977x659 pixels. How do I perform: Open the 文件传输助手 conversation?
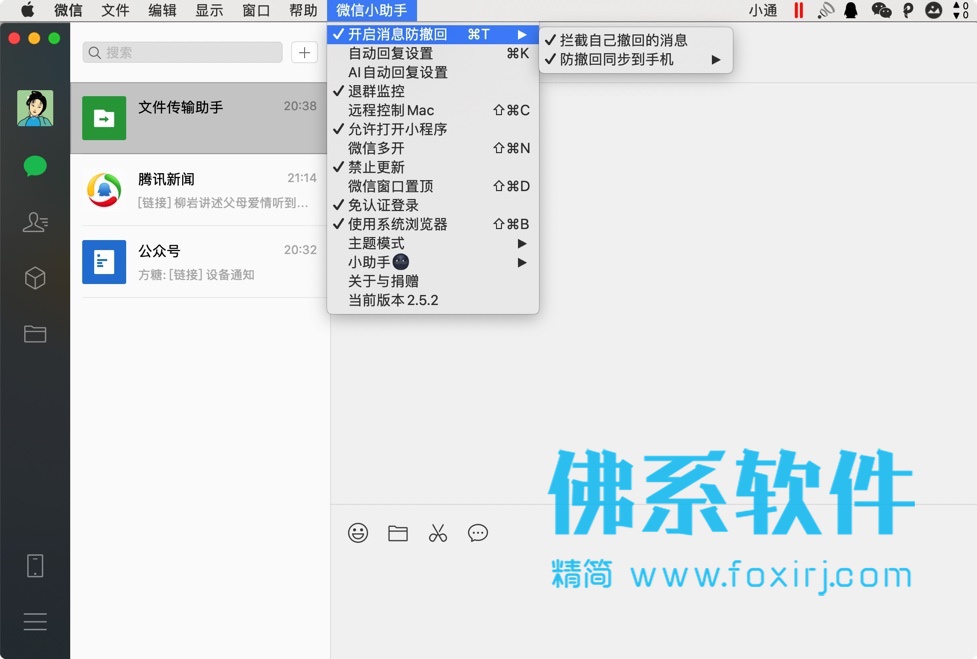[199, 118]
